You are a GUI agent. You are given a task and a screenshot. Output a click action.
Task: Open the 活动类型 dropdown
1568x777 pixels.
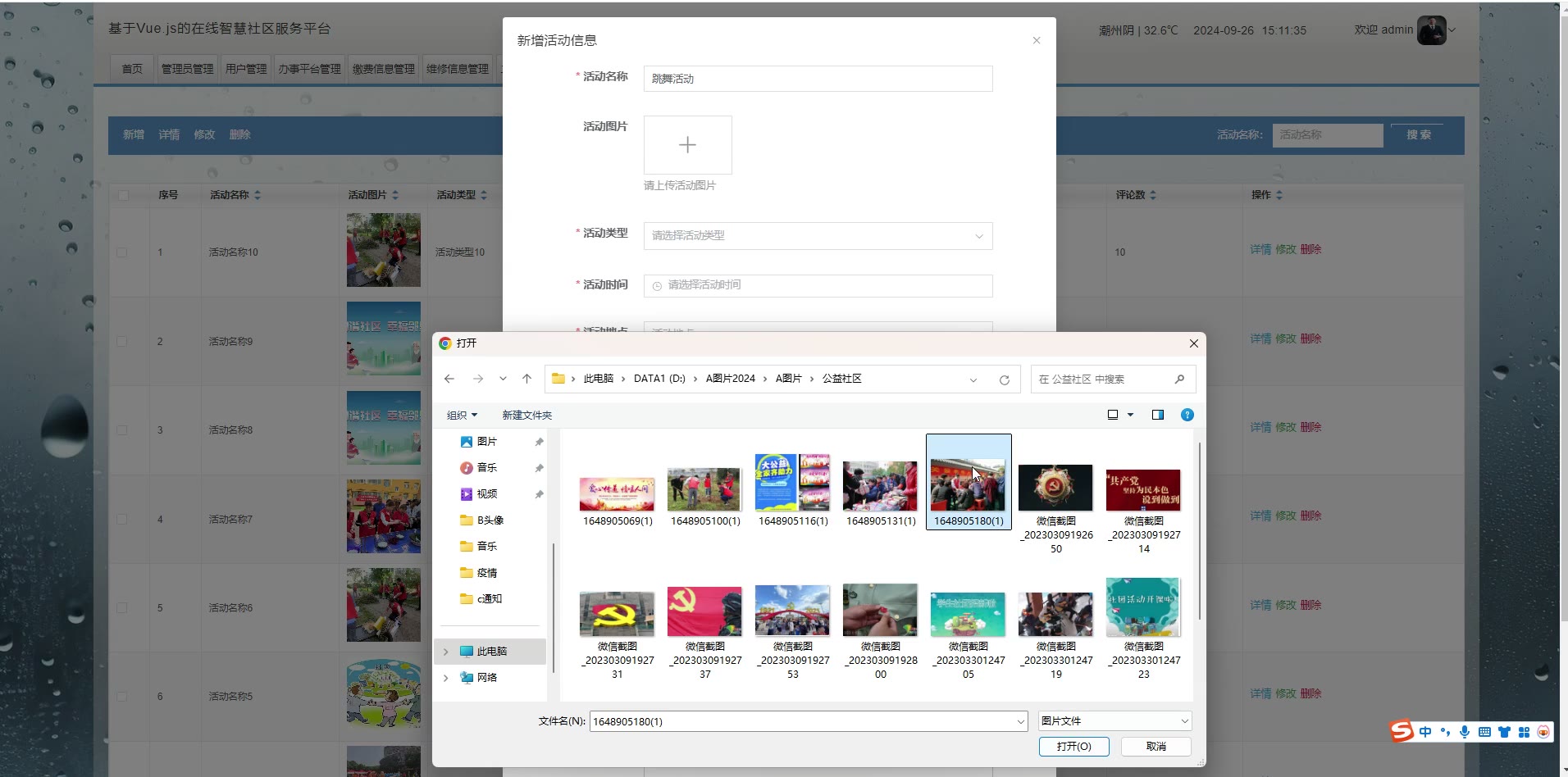(818, 236)
